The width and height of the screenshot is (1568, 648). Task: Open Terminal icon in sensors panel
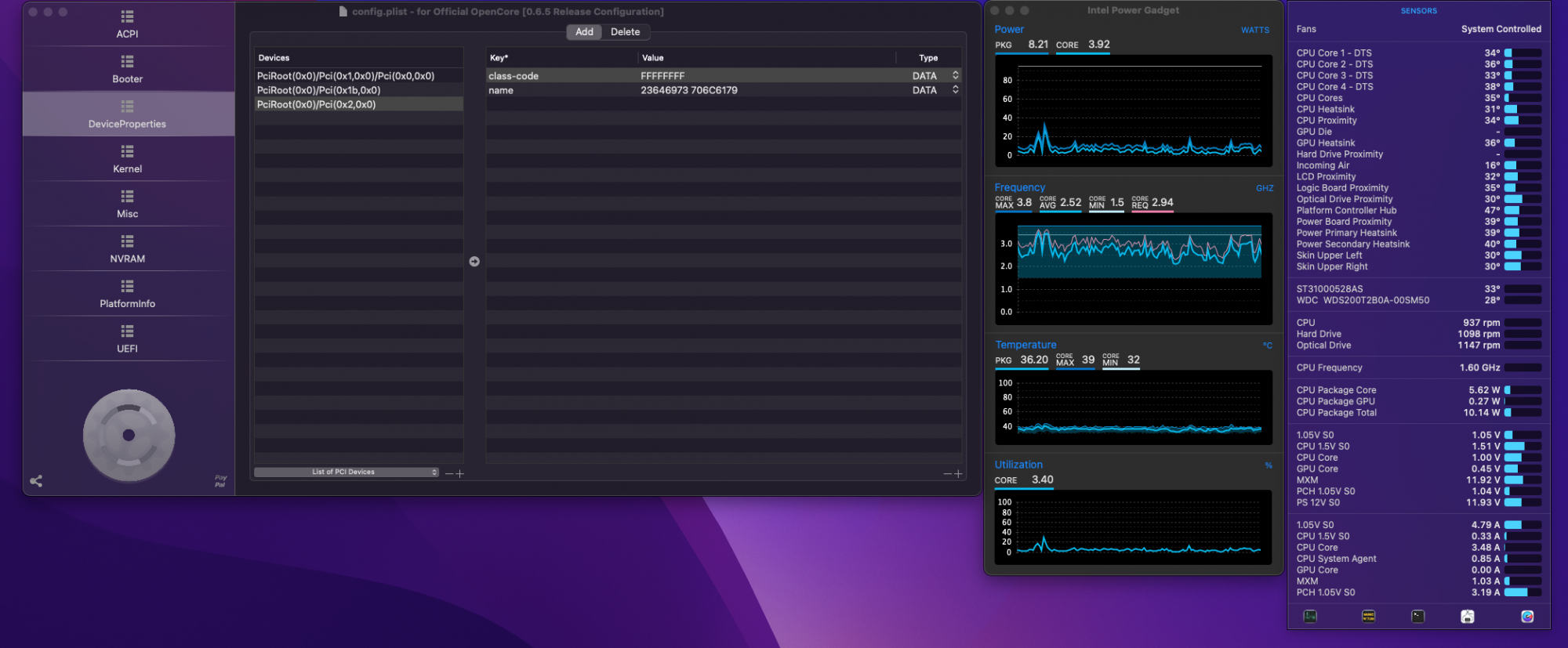[1417, 617]
